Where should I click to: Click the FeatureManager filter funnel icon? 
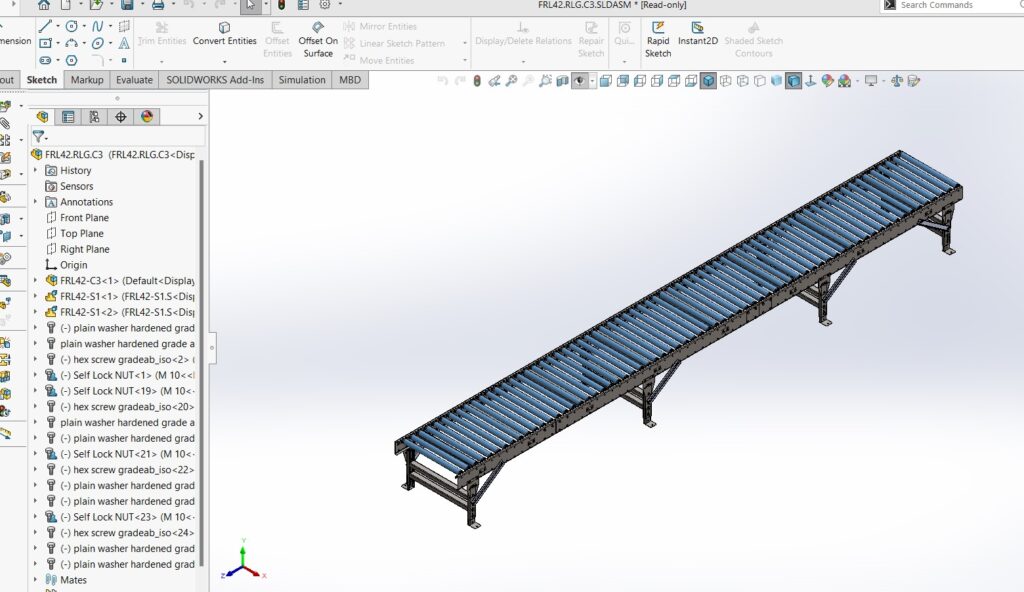pos(38,136)
